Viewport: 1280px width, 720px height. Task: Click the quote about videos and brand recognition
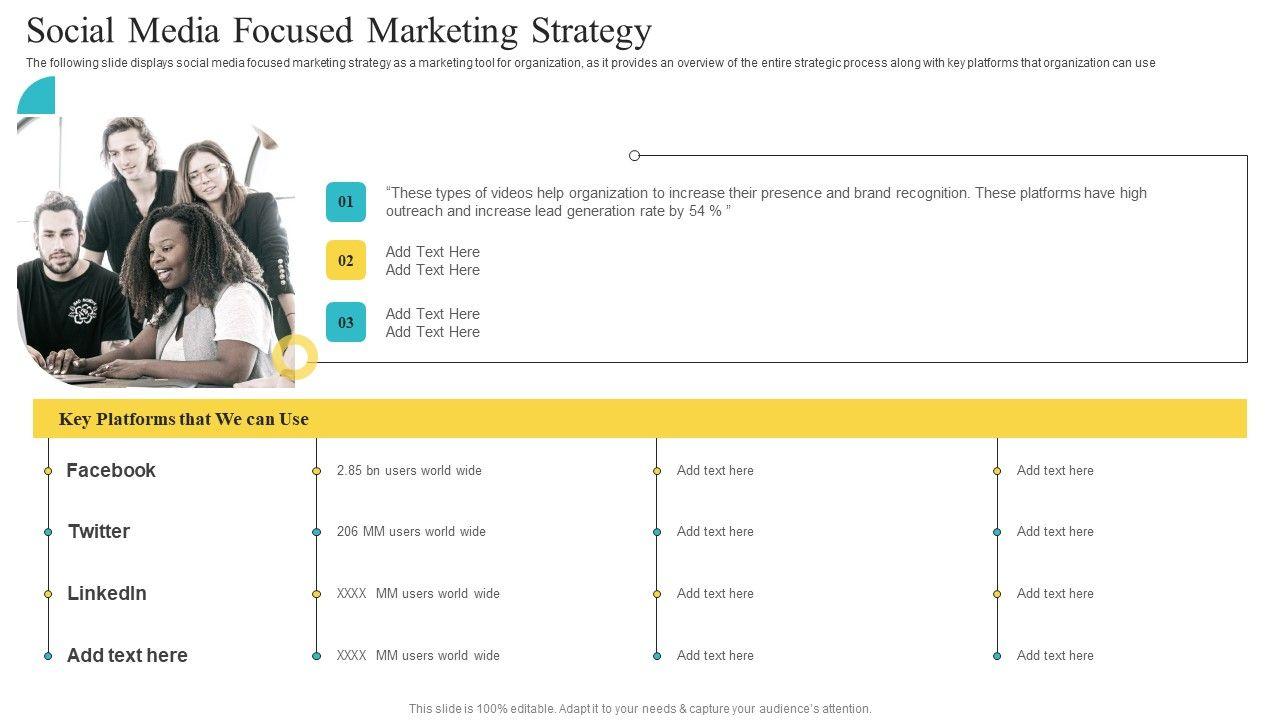tap(766, 202)
